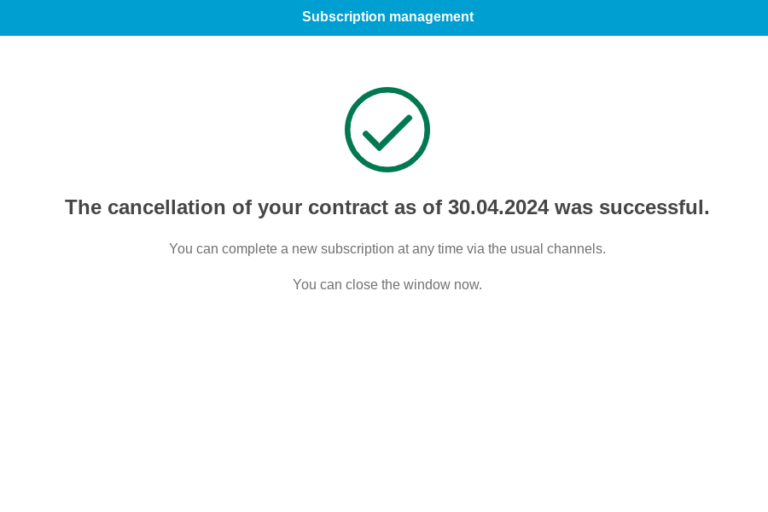Click the green success checkmark icon
The image size is (768, 512).
pos(387,130)
